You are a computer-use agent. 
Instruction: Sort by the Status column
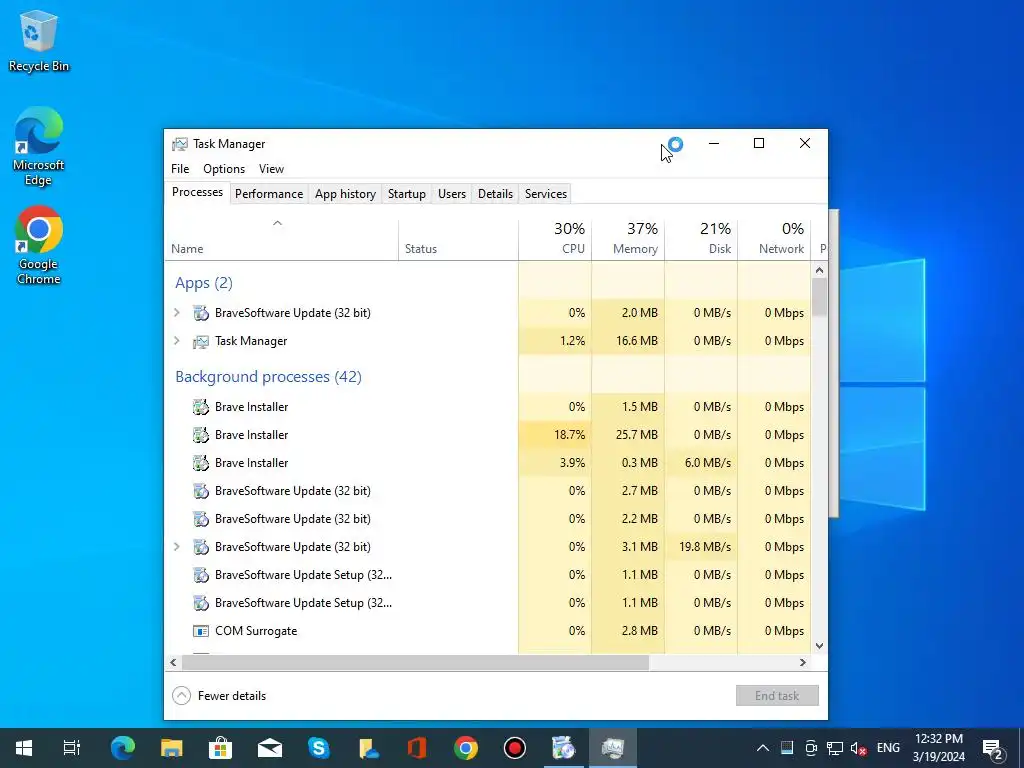click(x=458, y=240)
